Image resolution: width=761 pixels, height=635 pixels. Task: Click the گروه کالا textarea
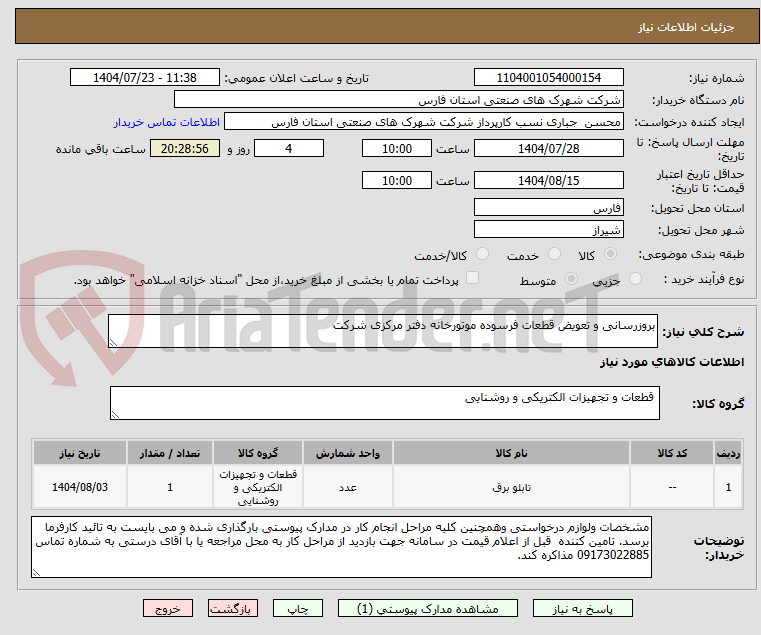384,403
